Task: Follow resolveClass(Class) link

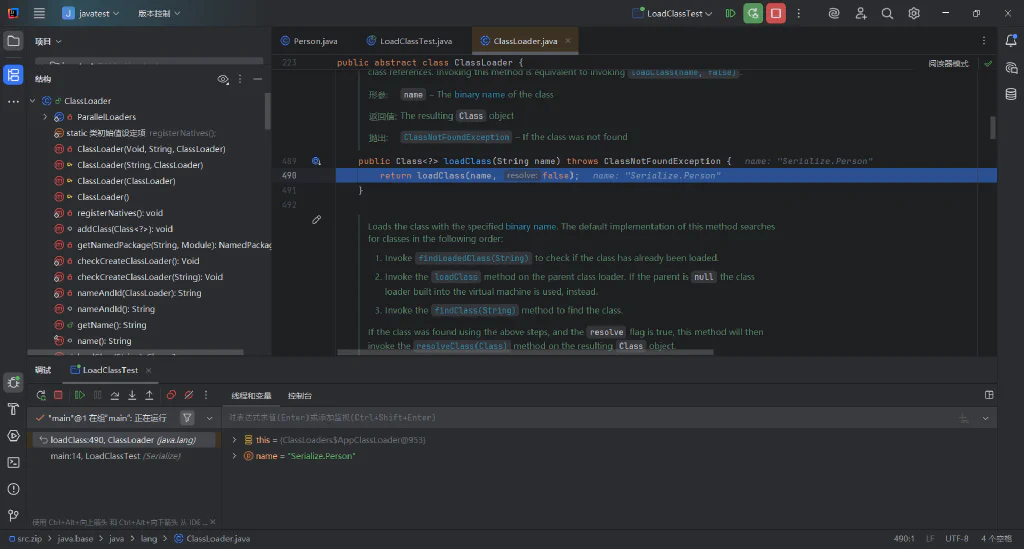Action: pyautogui.click(x=462, y=346)
